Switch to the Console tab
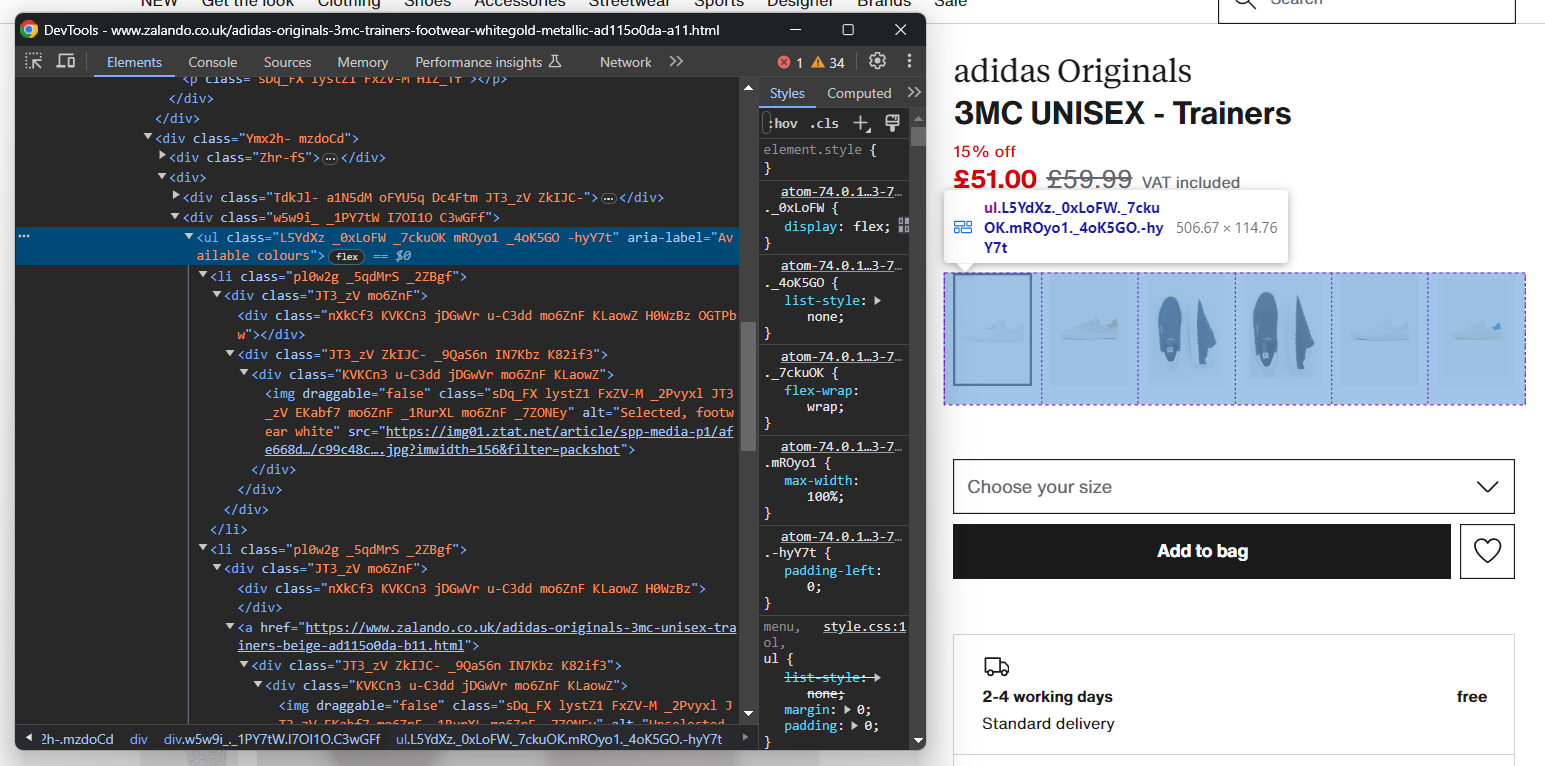The height and width of the screenshot is (766, 1545). 212,62
